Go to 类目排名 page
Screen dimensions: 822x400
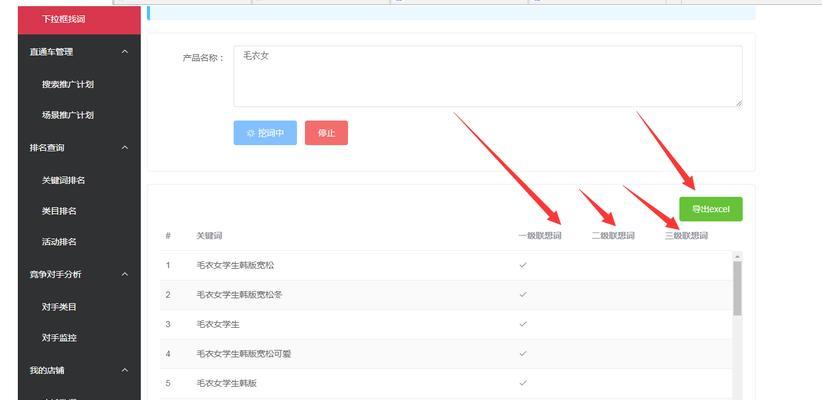(x=59, y=211)
